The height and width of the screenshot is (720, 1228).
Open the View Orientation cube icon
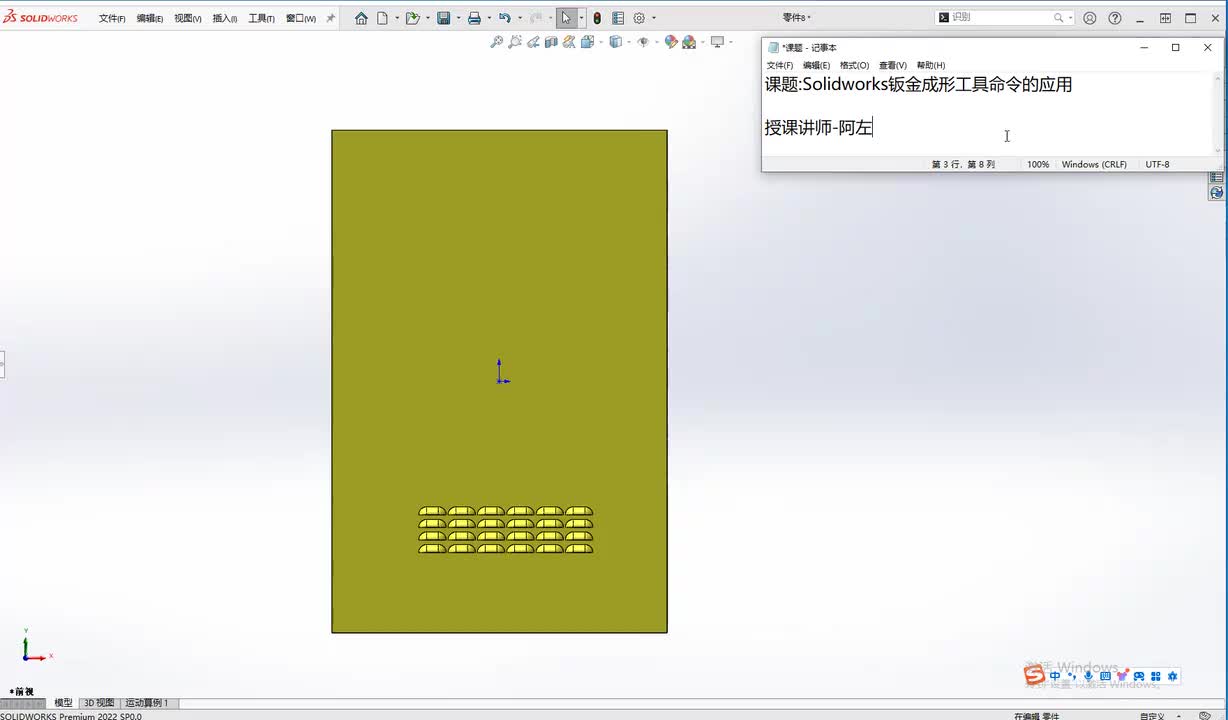tap(587, 42)
